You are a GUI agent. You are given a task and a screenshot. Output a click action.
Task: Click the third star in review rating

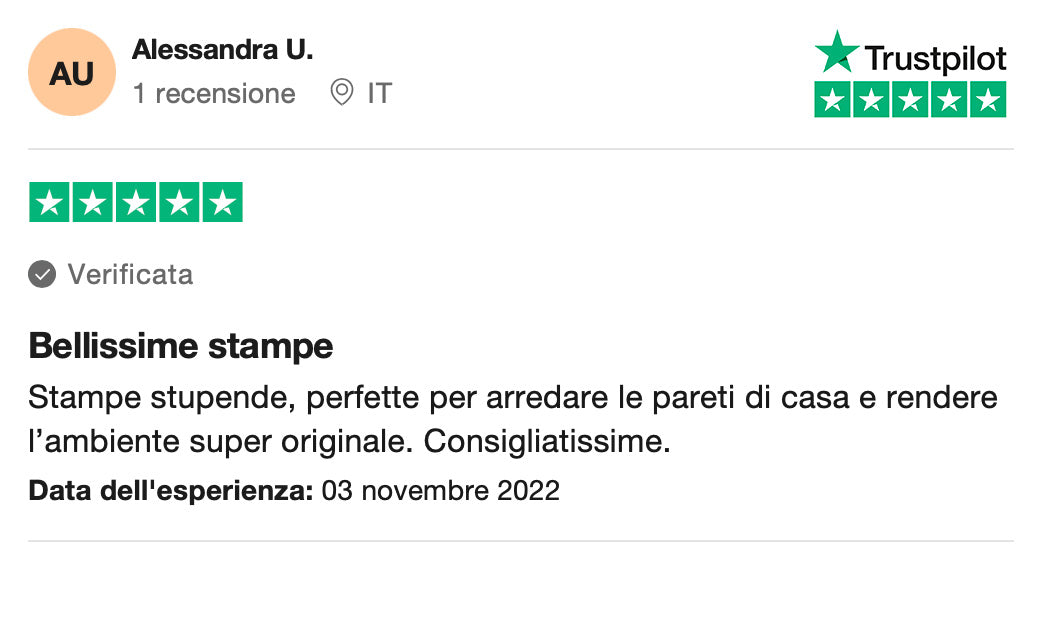pyautogui.click(x=136, y=203)
